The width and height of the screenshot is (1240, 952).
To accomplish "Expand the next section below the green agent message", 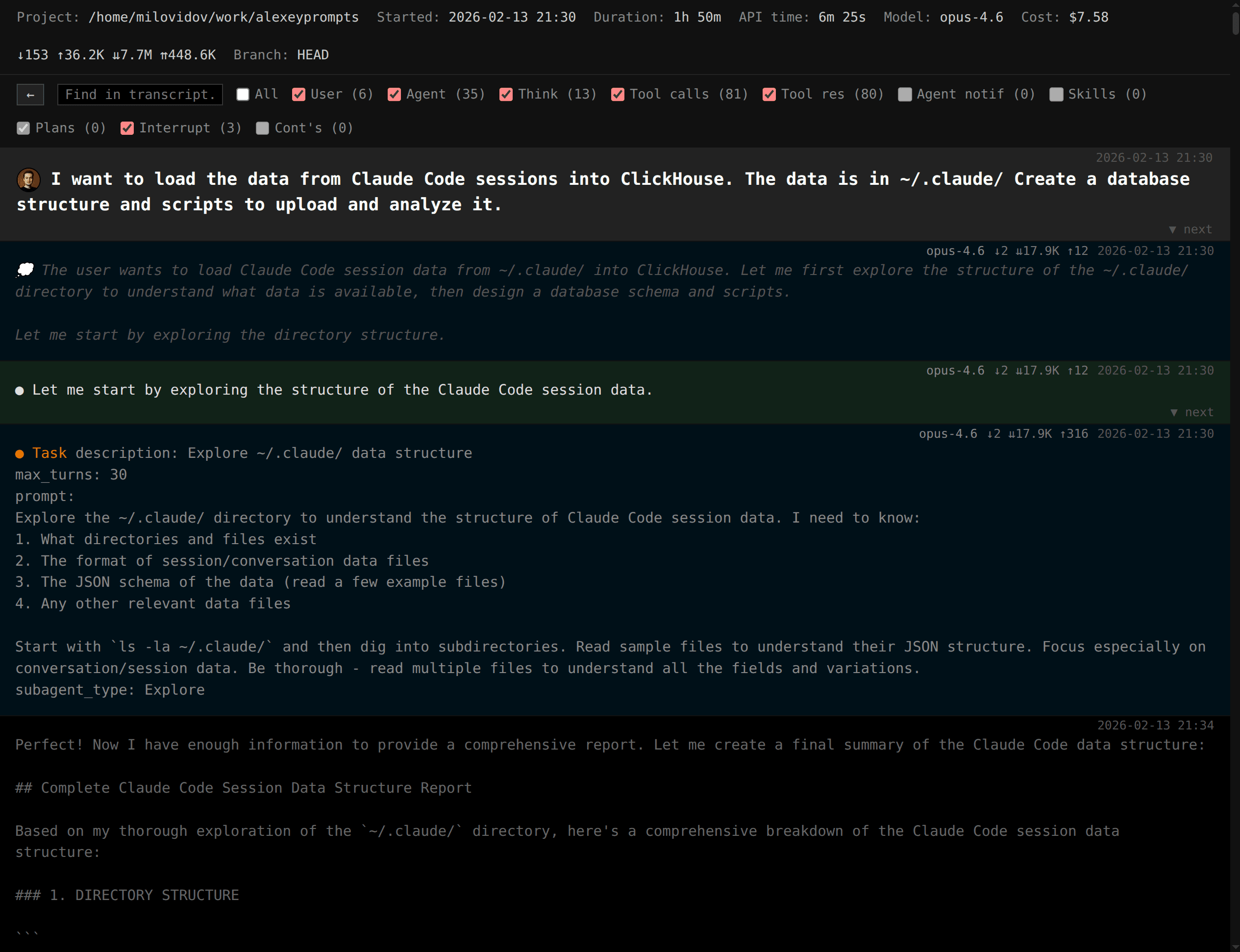I will pos(1190,412).
